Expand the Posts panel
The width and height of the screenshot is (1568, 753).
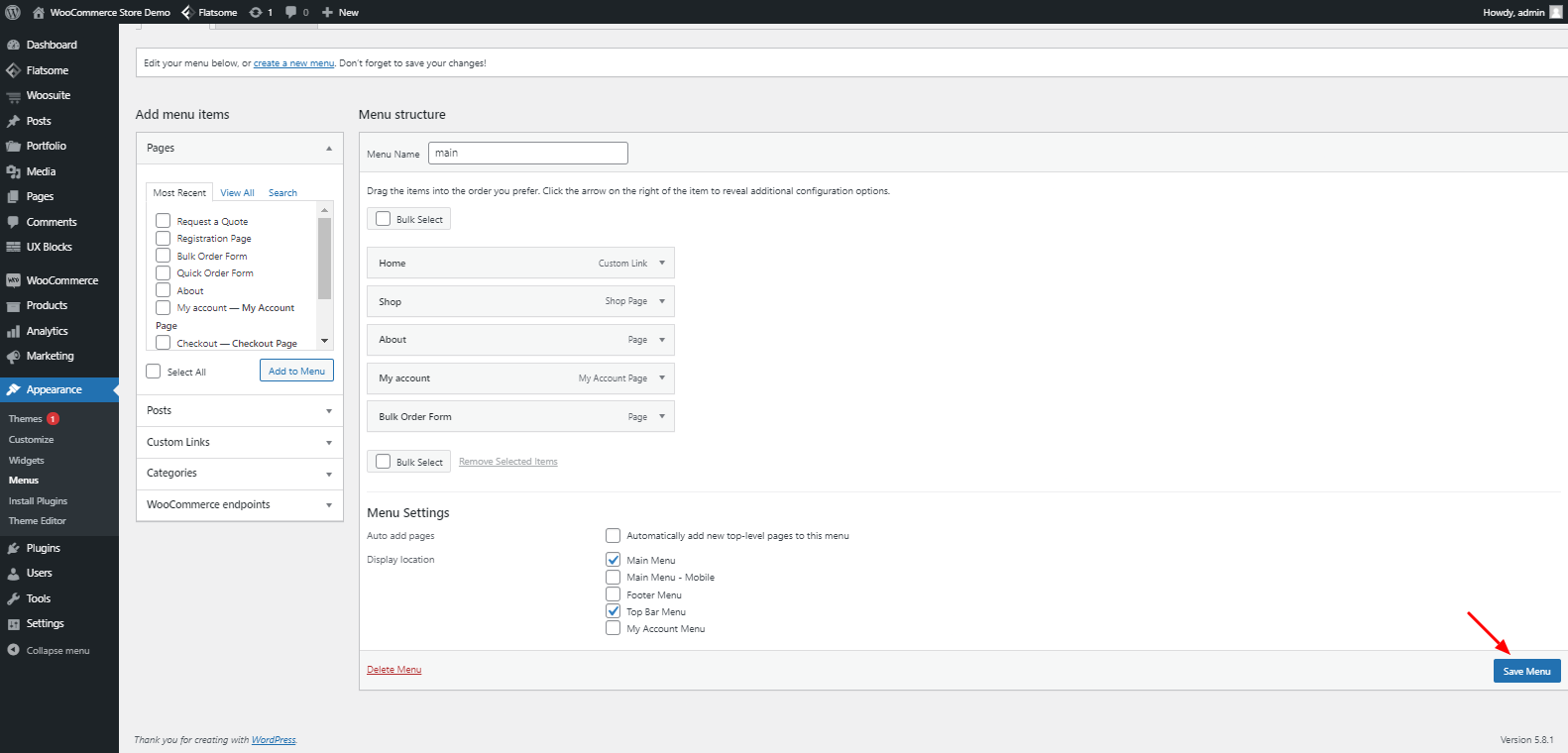pos(329,410)
